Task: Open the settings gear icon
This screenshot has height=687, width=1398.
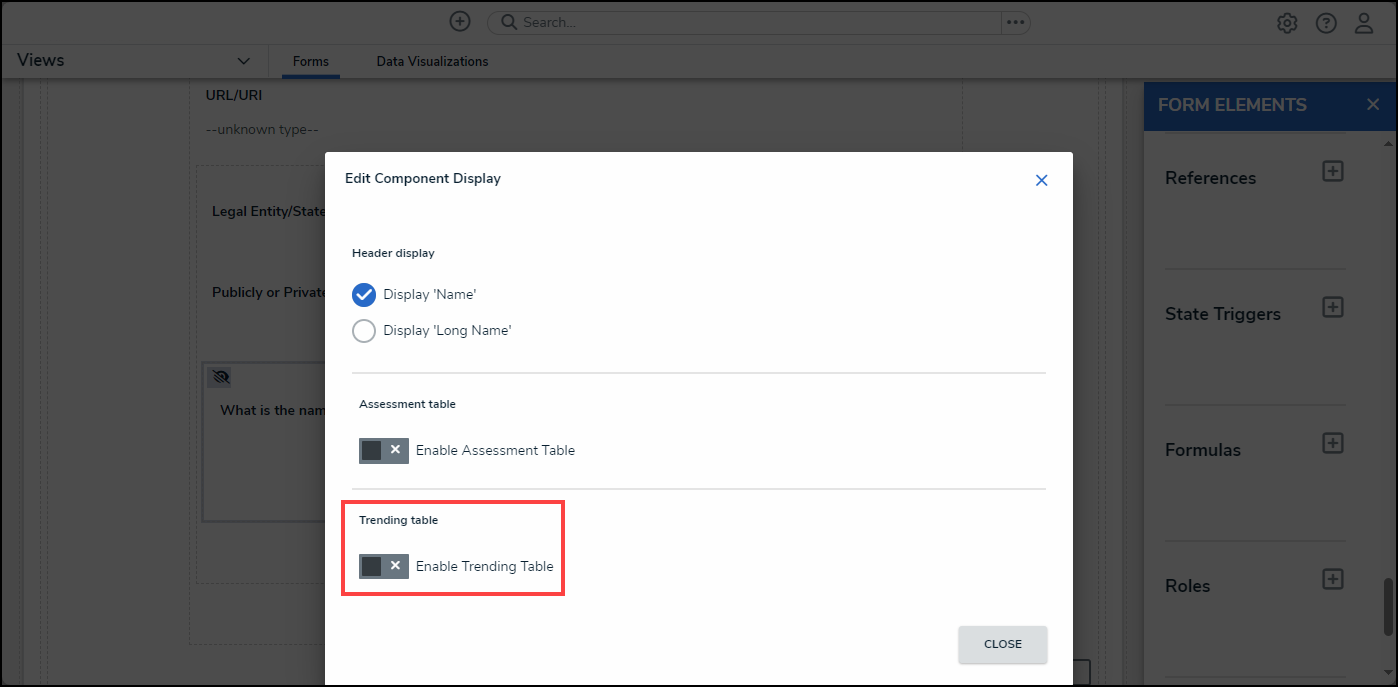Action: (1287, 23)
